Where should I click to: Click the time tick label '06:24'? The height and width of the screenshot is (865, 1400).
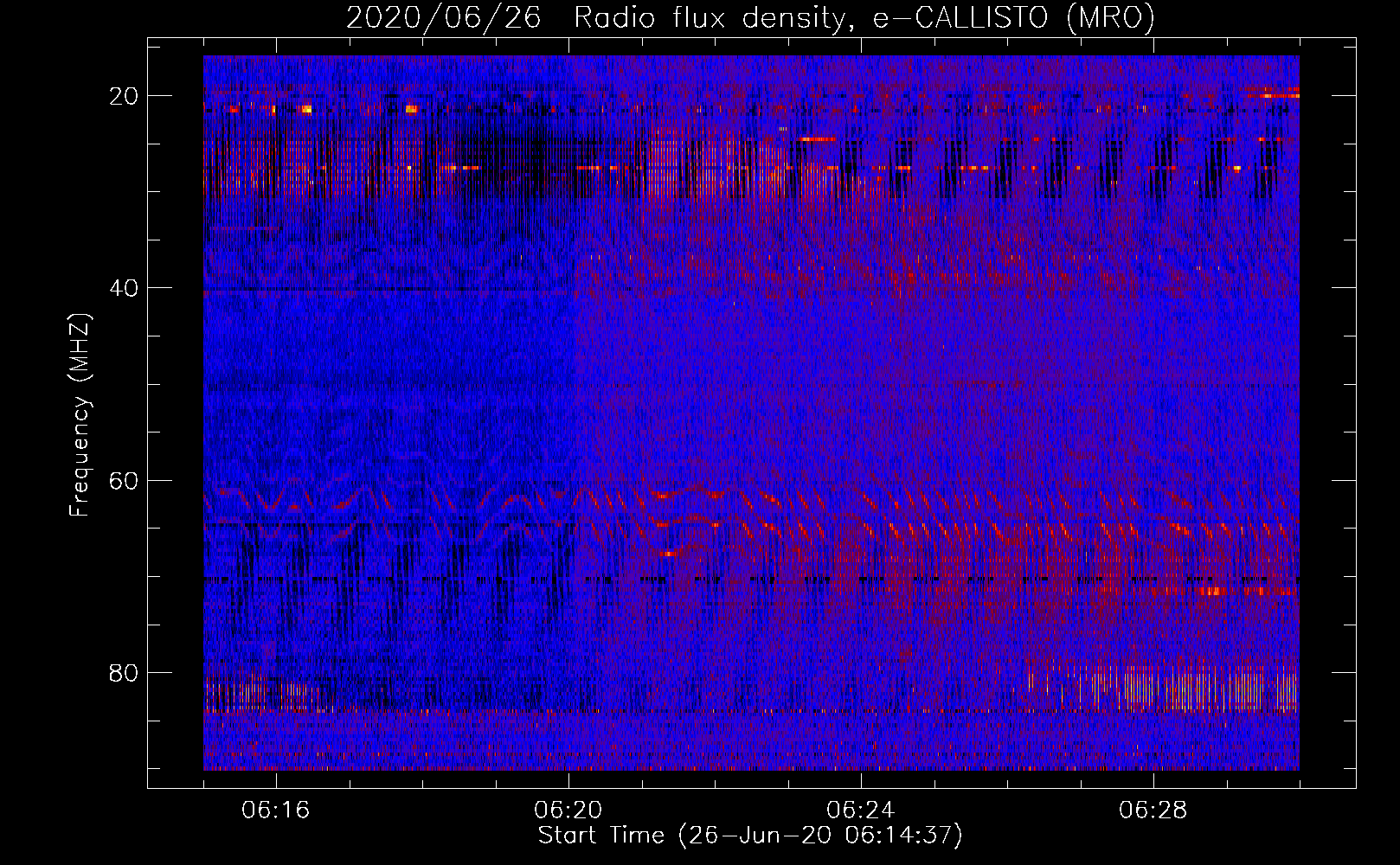[861, 811]
